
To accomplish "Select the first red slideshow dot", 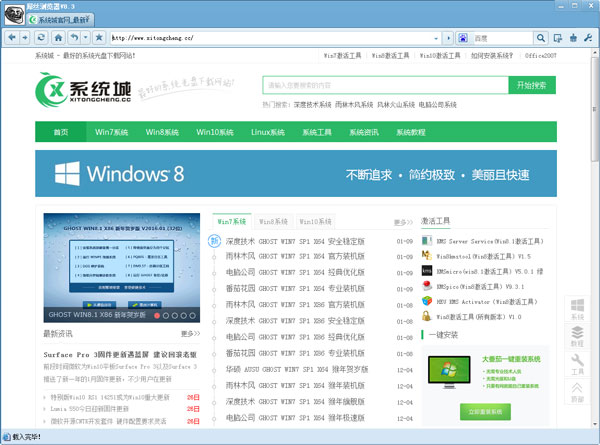I will [157, 316].
